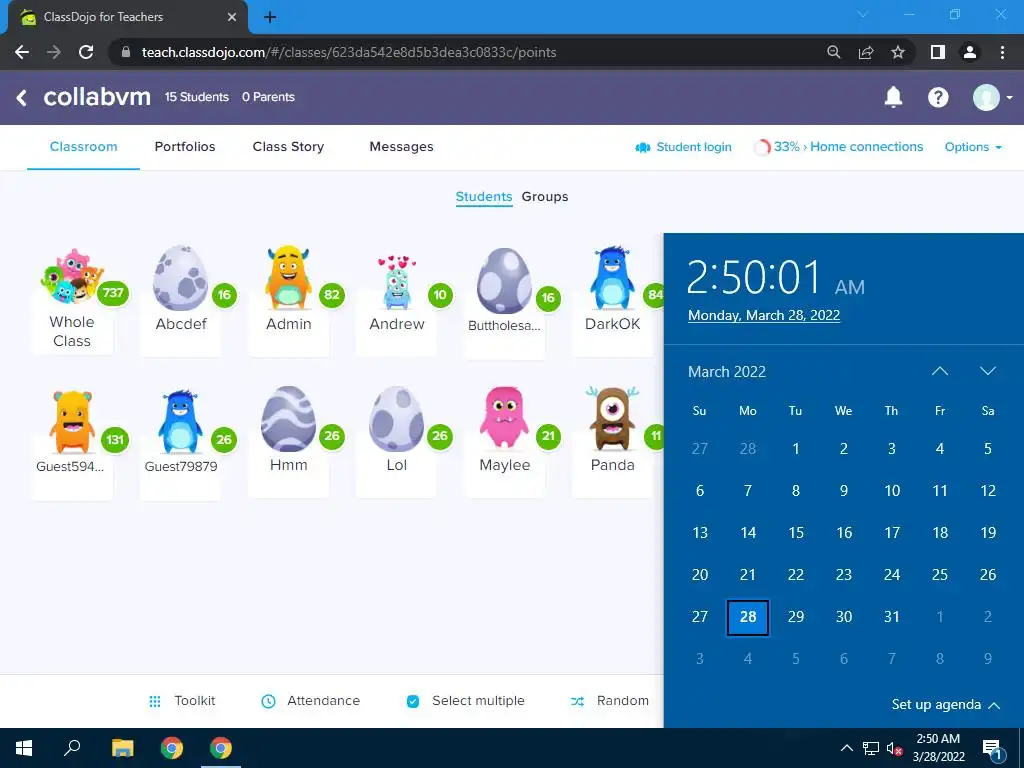Click the 15 Students count
The height and width of the screenshot is (768, 1024).
point(197,97)
